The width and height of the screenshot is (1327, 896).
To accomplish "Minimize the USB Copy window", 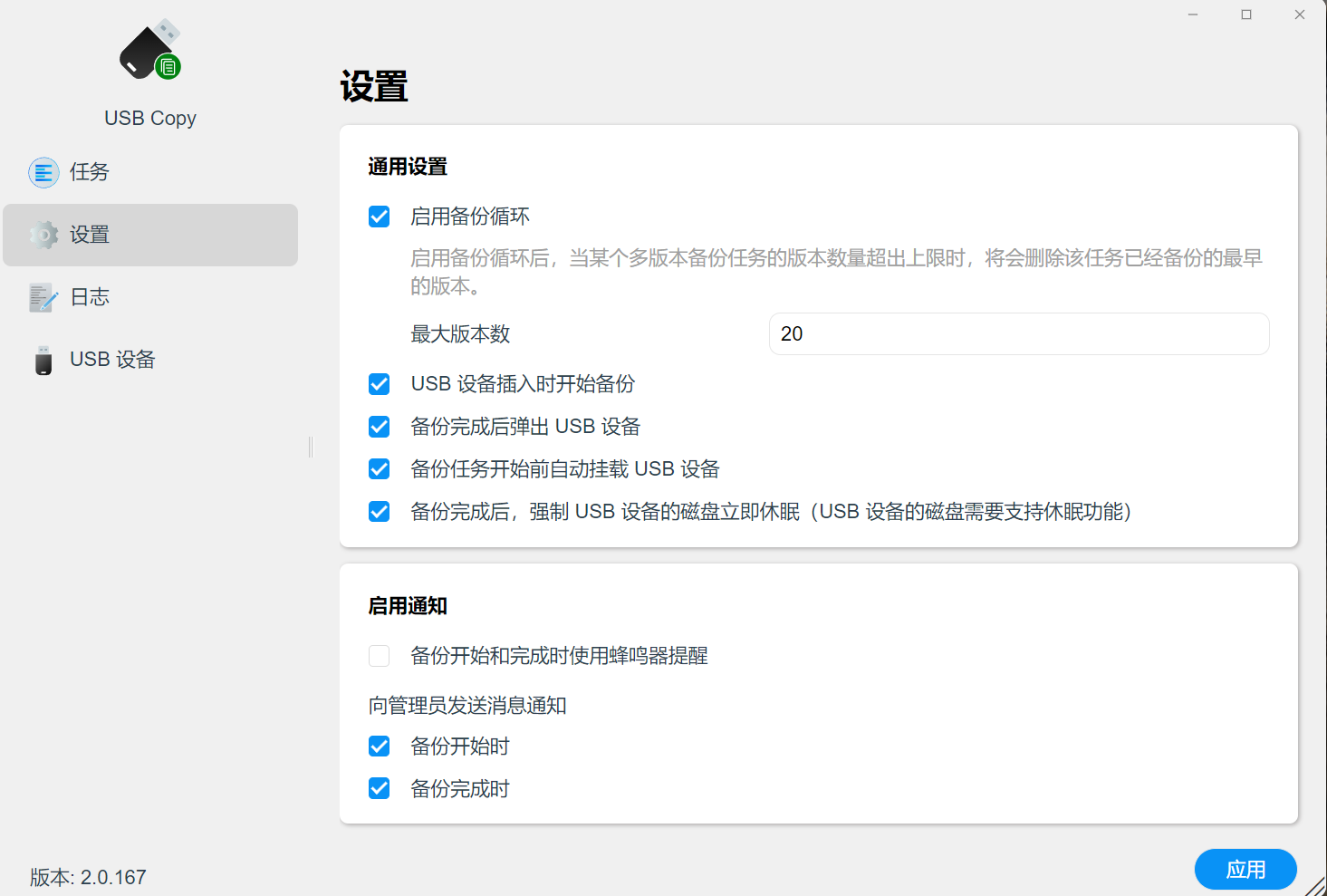I will [x=1193, y=14].
